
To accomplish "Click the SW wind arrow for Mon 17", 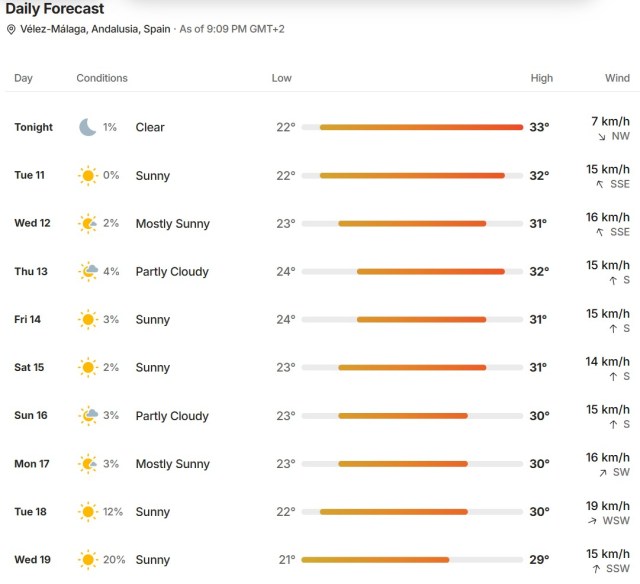I will [x=603, y=473].
